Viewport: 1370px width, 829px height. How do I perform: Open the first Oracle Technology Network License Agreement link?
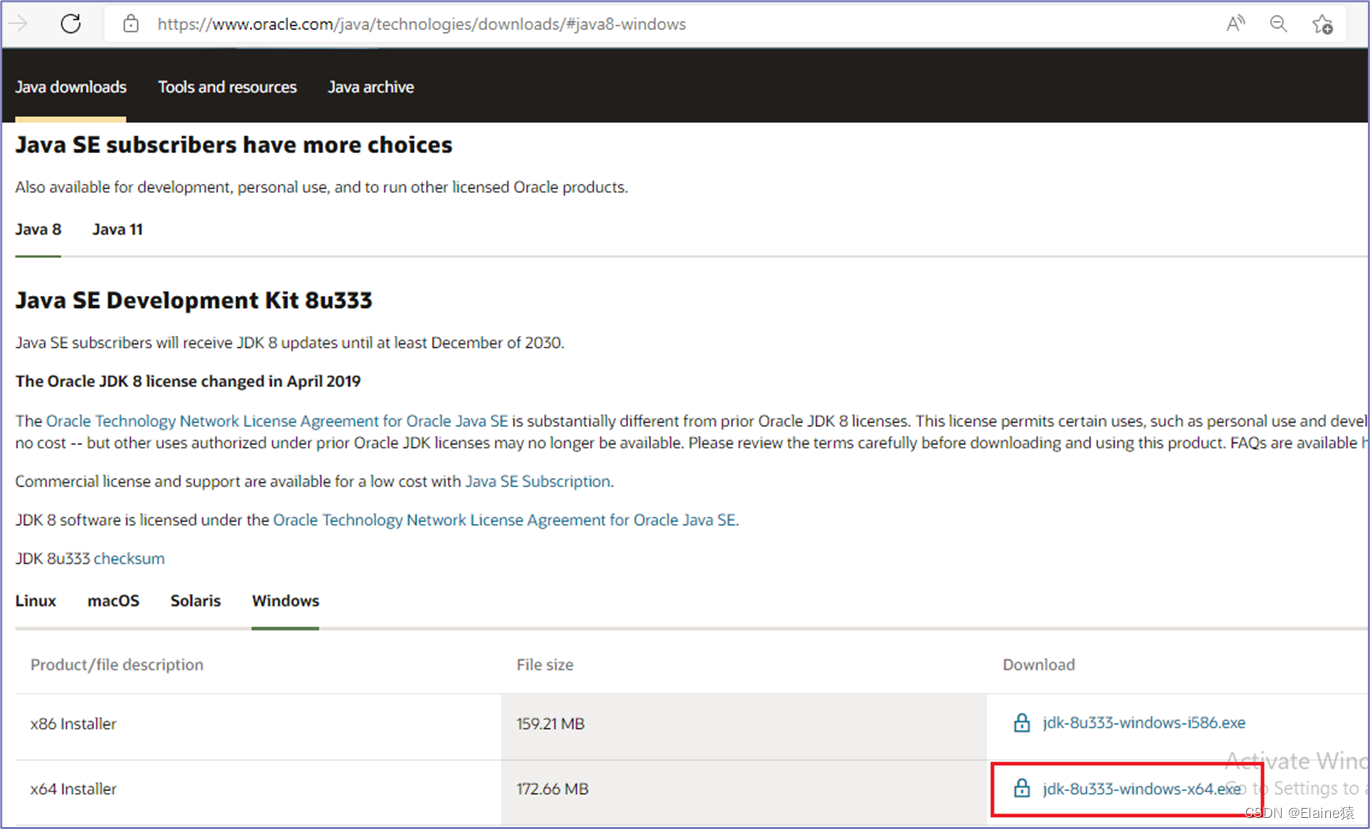click(x=277, y=421)
